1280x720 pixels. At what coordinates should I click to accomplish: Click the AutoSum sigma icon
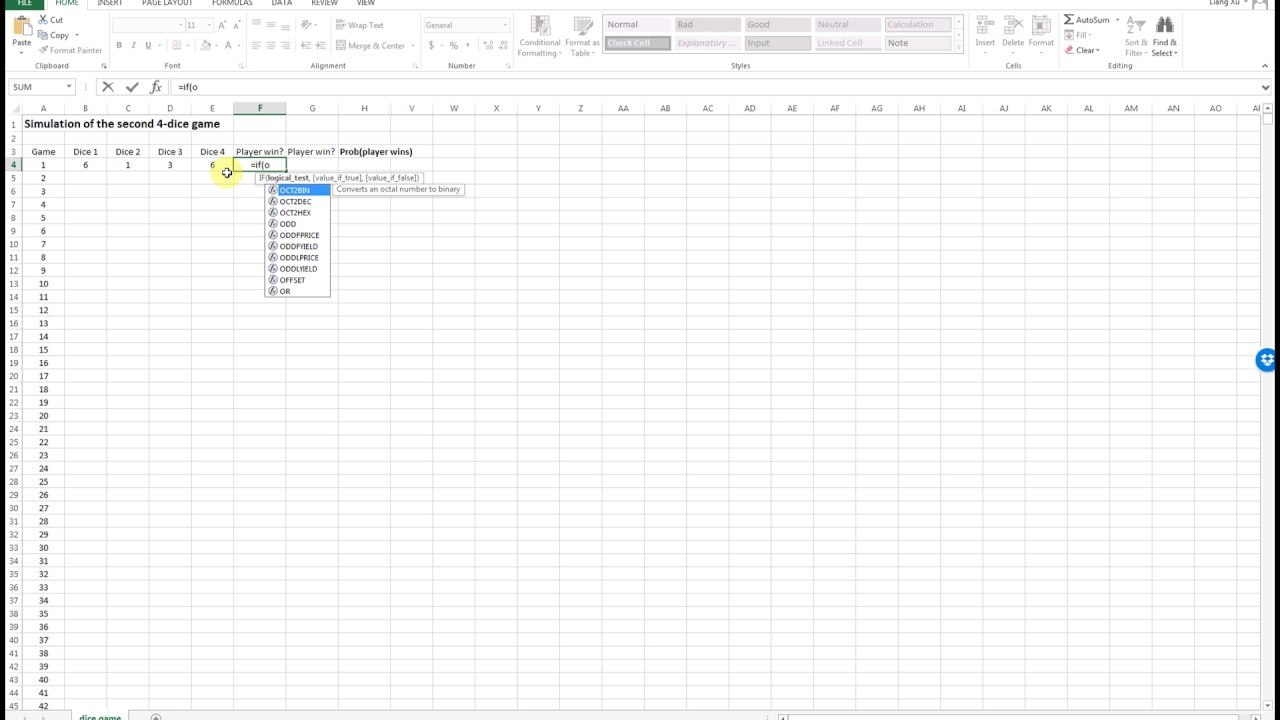(x=1069, y=20)
